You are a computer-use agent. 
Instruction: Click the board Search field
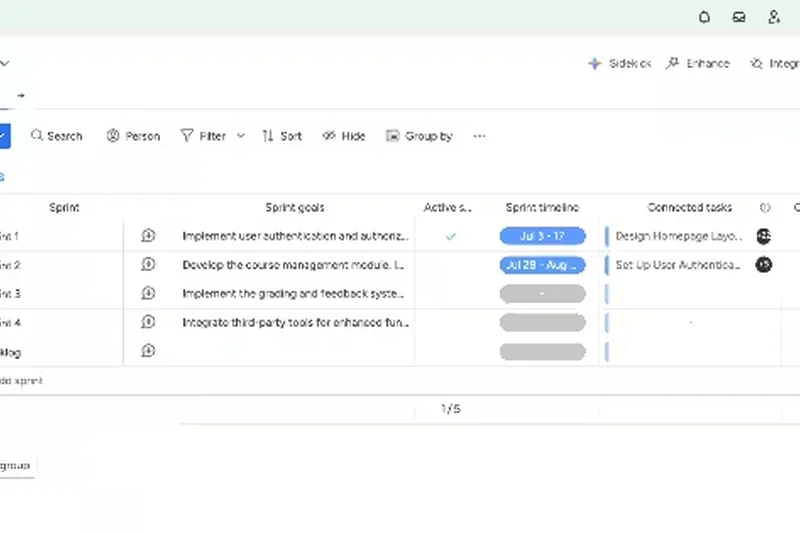tap(56, 136)
